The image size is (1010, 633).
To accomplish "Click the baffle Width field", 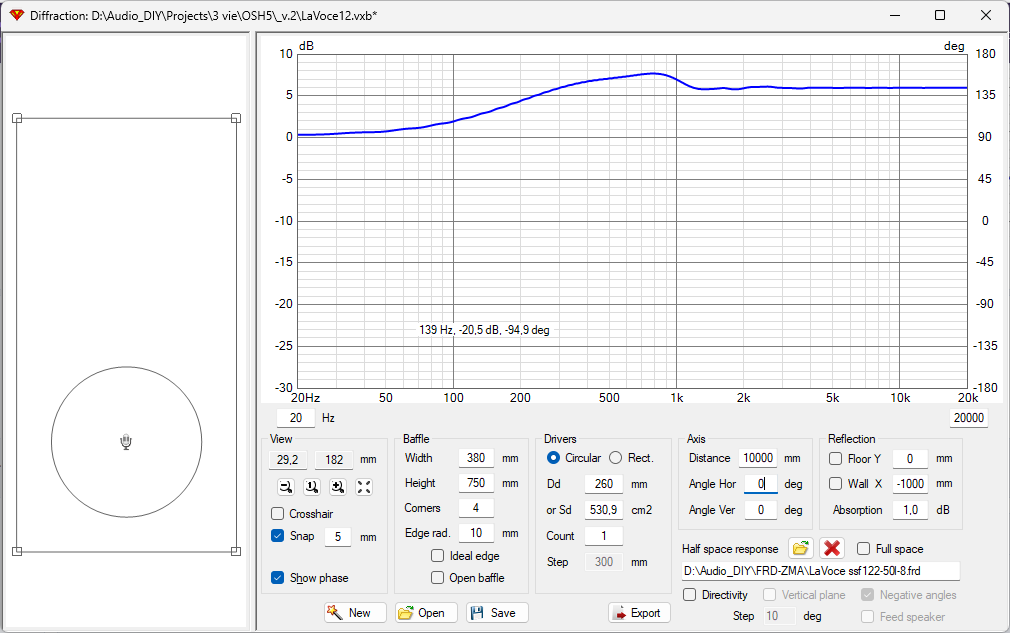I will pos(476,458).
